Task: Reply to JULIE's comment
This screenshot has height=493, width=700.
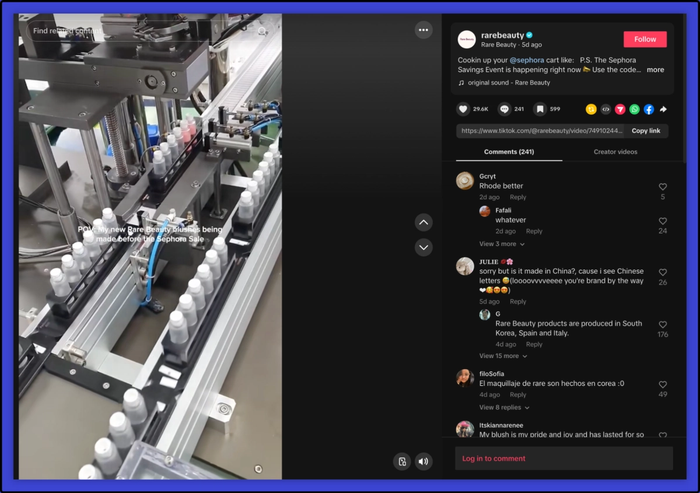Action: 518,302
